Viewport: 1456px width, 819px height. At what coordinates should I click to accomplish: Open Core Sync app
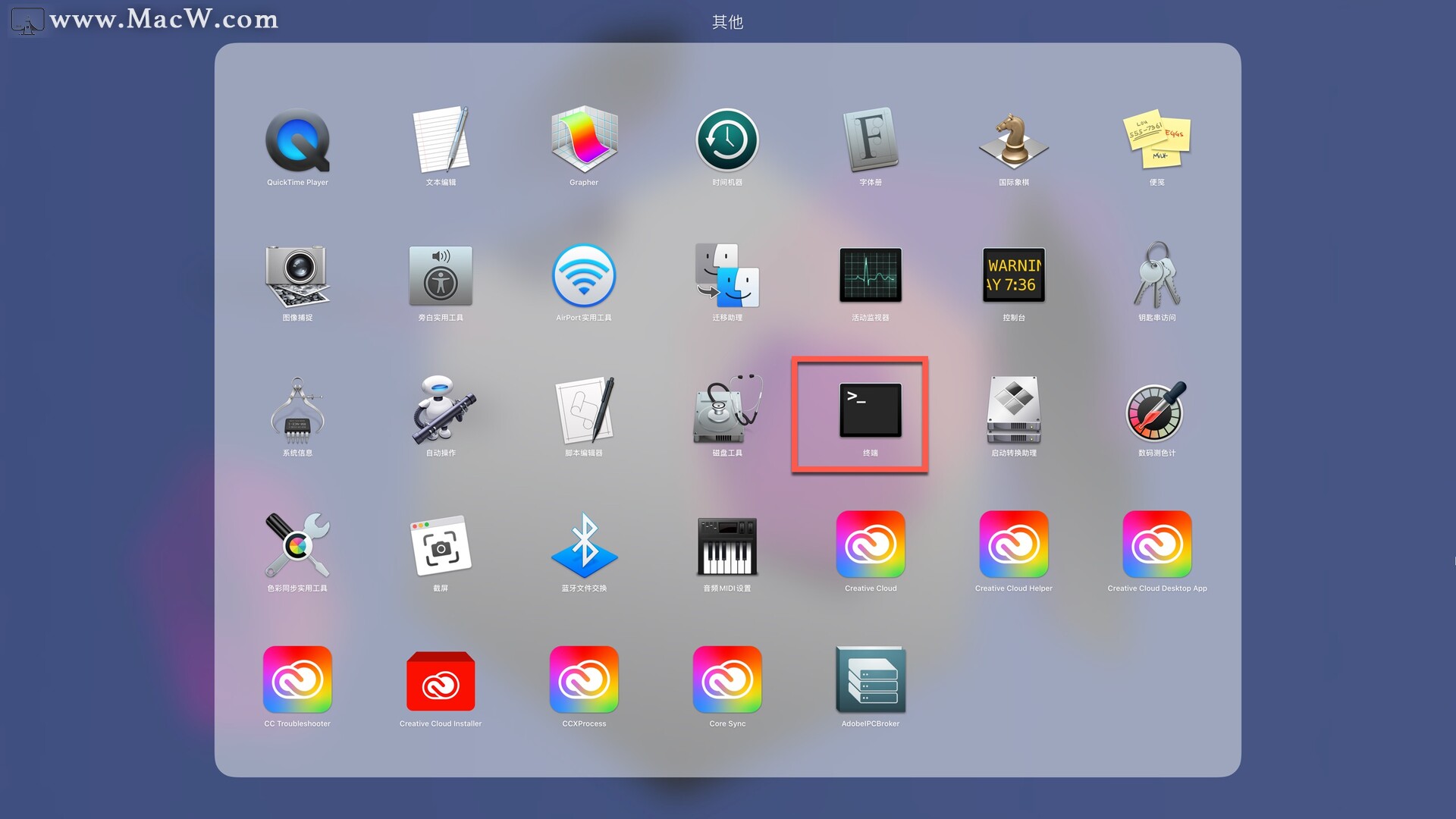(x=727, y=679)
